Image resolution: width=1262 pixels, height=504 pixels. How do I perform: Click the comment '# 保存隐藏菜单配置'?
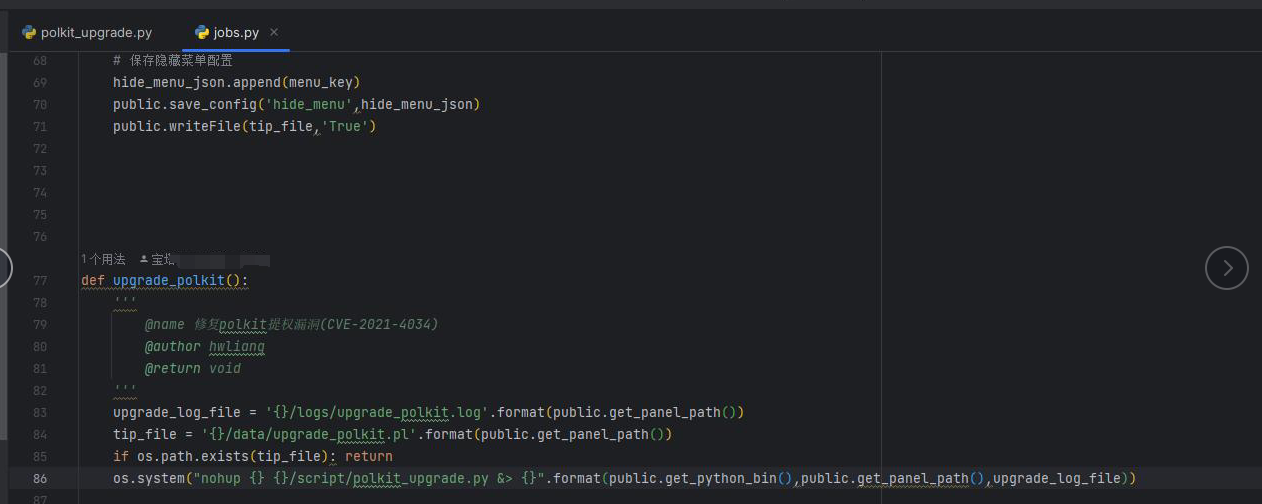[x=173, y=60]
